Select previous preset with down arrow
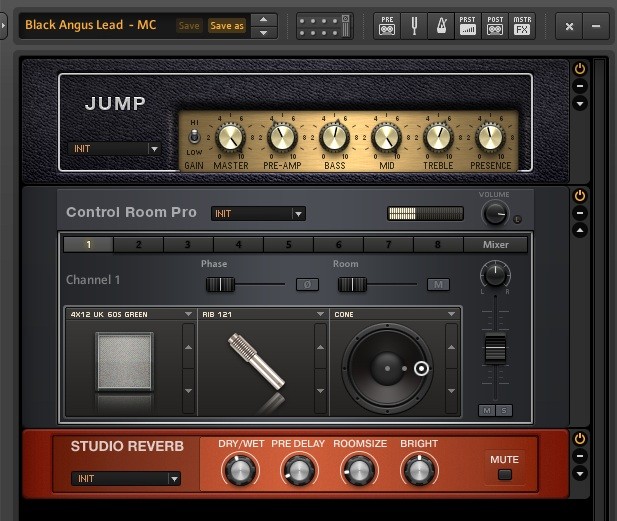Screen dimensions: 617x521 [x=264, y=33]
